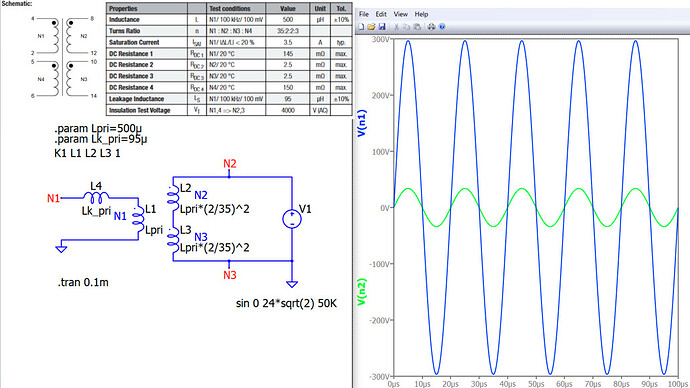Image resolution: width=690 pixels, height=388 pixels.
Task: Click the Save floppy-disk toolbar icon
Action: click(382, 27)
